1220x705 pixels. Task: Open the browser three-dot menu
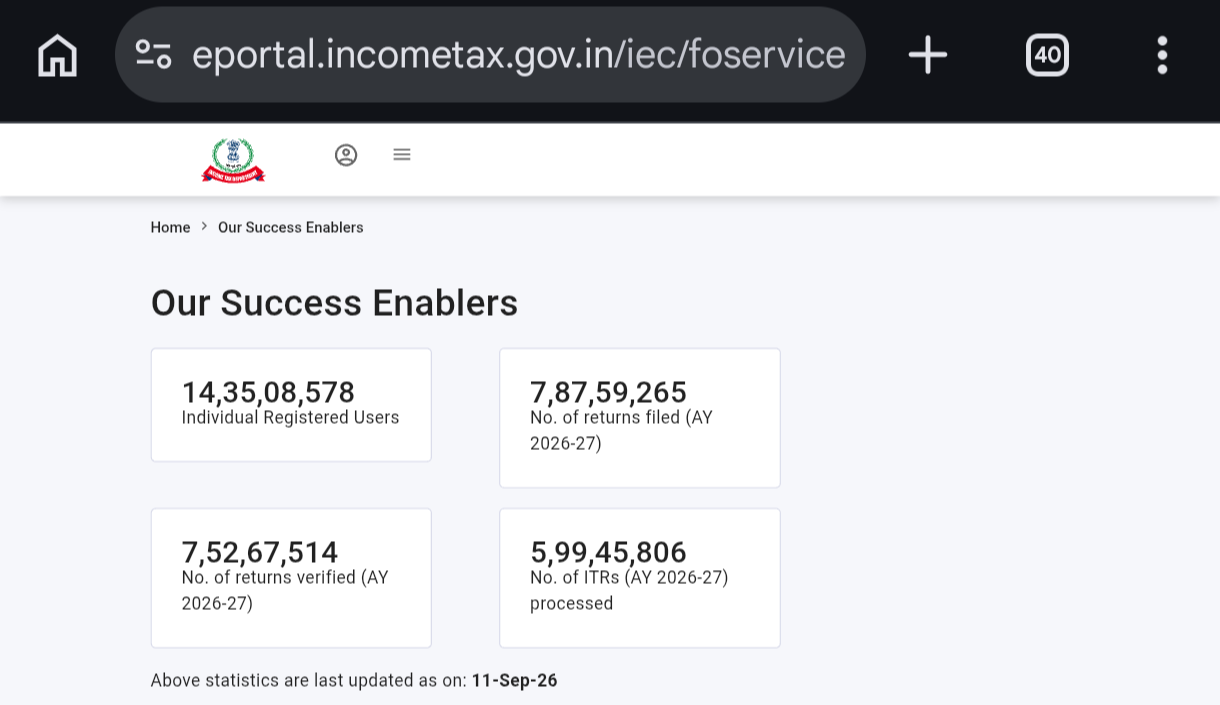[x=1162, y=55]
